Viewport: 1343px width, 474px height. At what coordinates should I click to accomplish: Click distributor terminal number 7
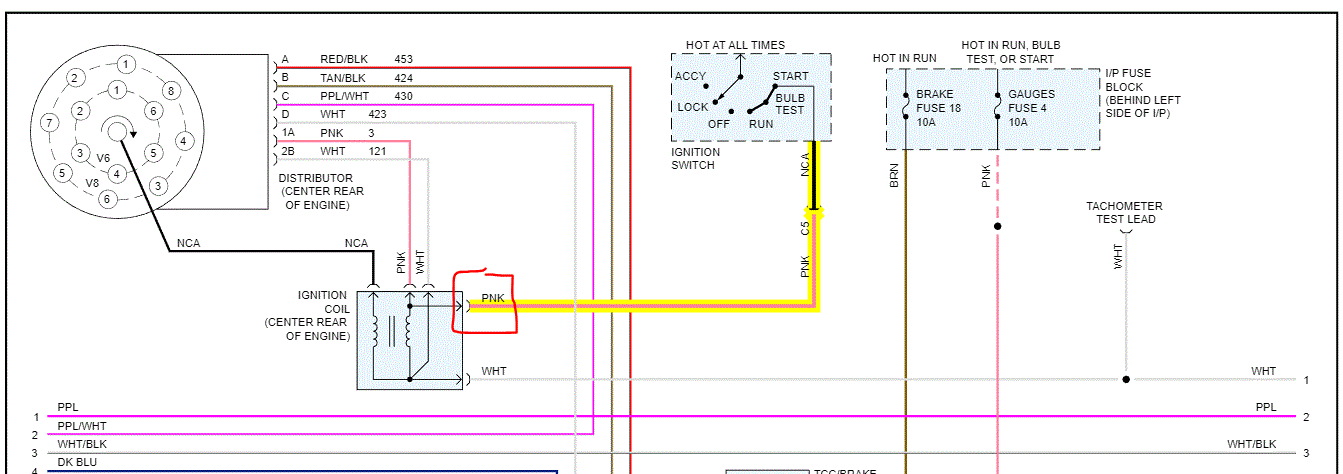[47, 123]
